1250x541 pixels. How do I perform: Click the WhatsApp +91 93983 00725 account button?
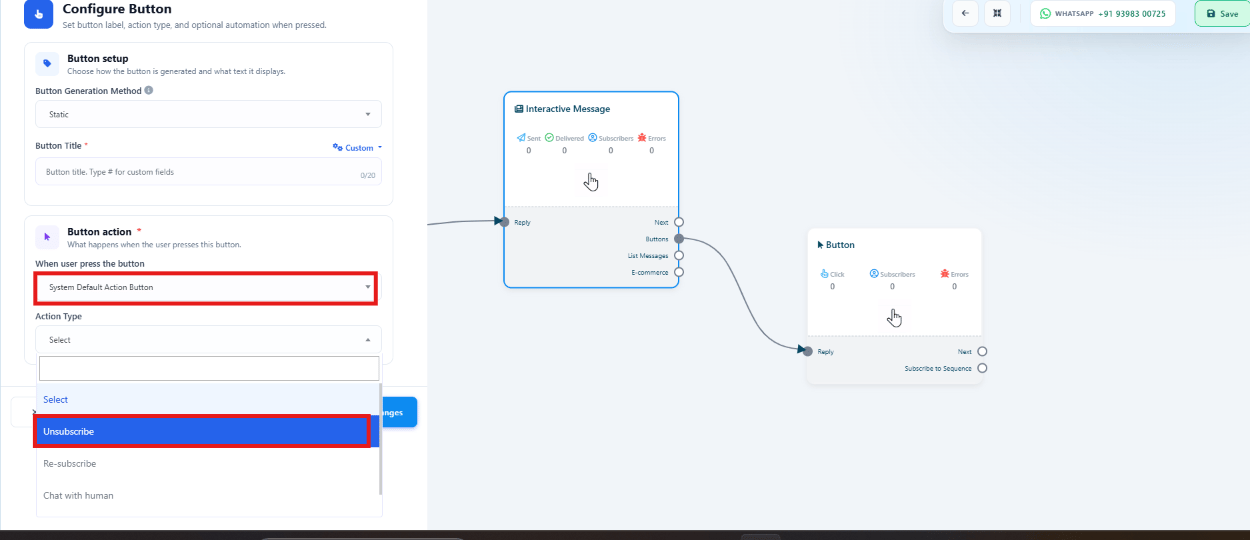pyautogui.click(x=1102, y=14)
